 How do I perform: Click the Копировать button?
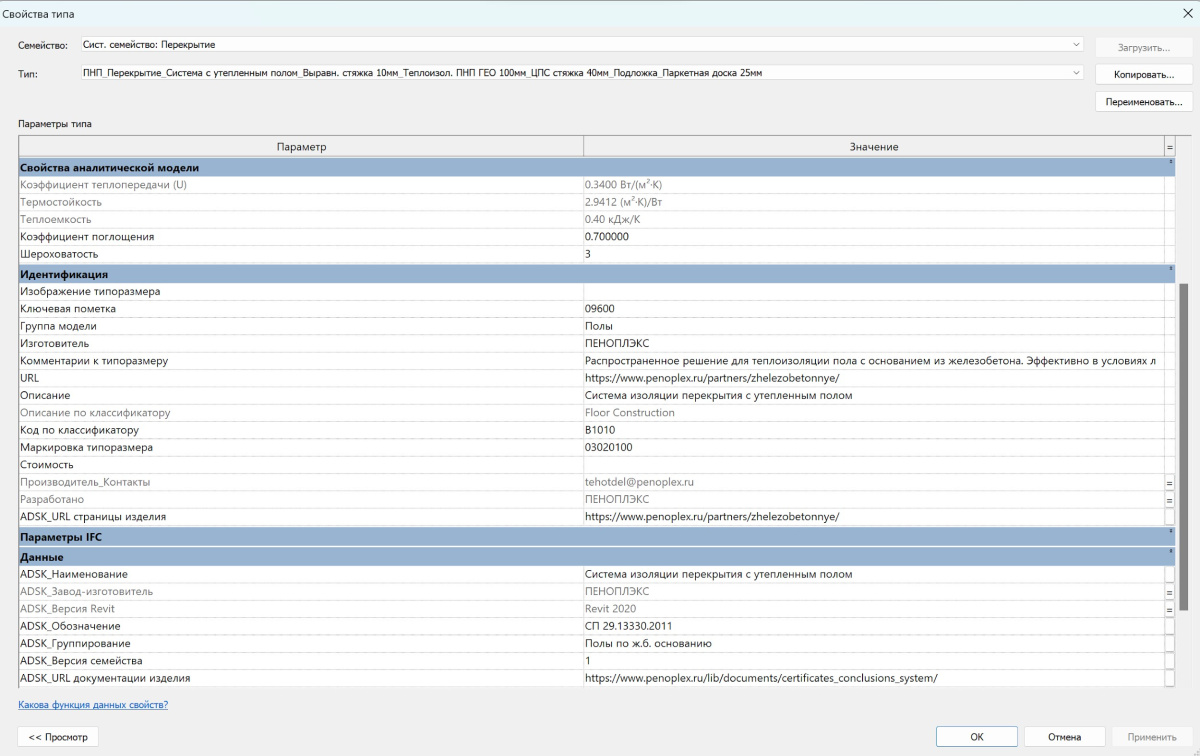(1143, 75)
